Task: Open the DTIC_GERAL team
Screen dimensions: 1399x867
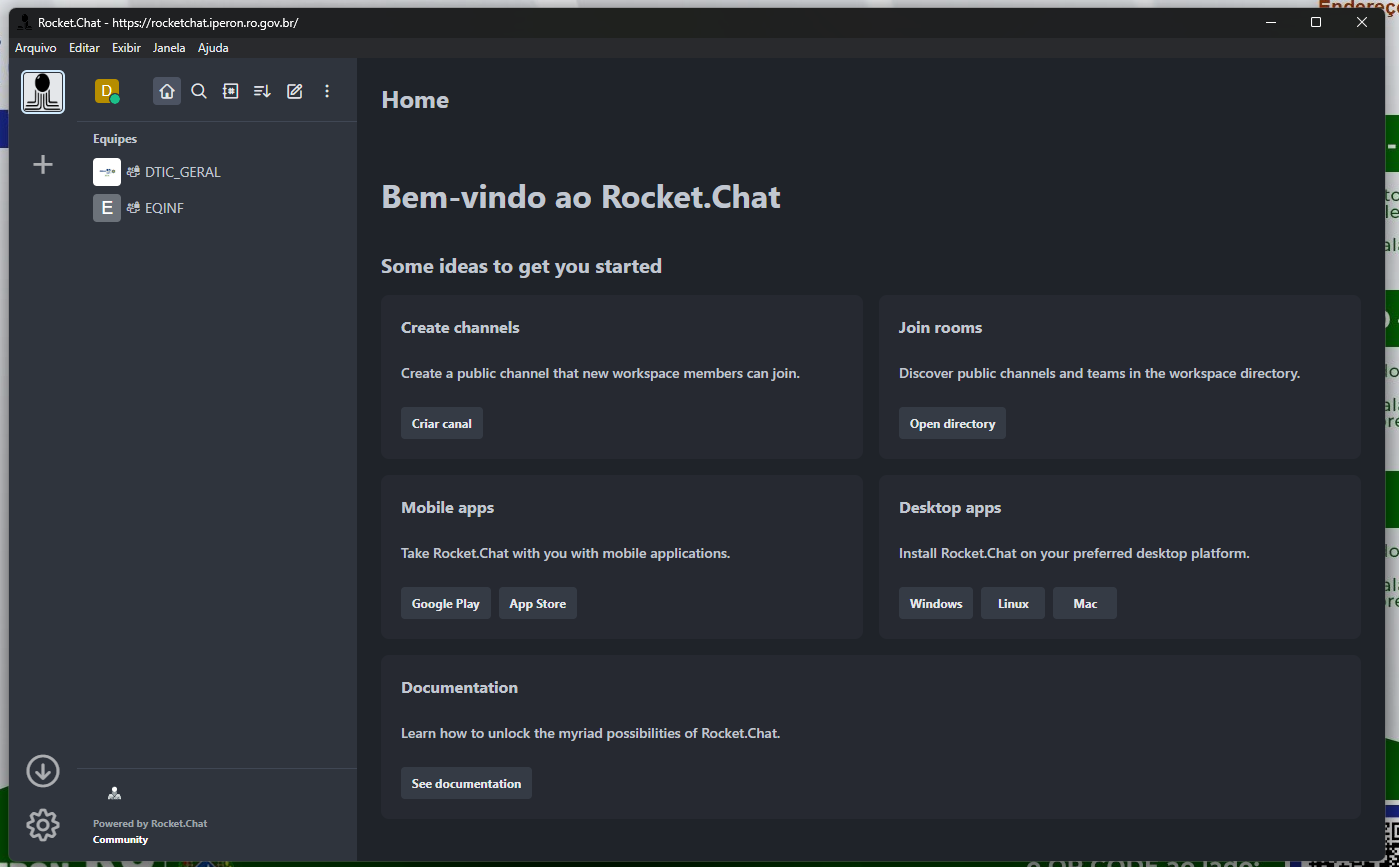Action: pos(217,172)
